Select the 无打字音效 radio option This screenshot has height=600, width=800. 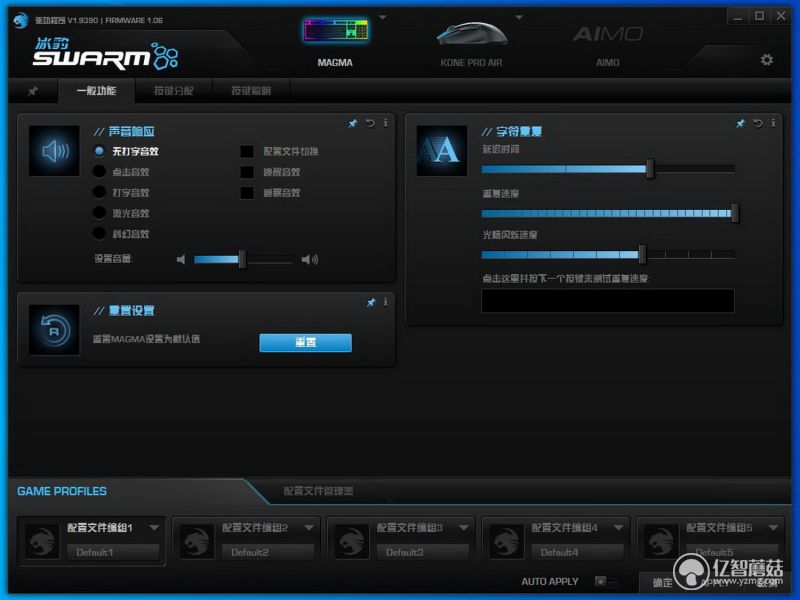coord(99,152)
